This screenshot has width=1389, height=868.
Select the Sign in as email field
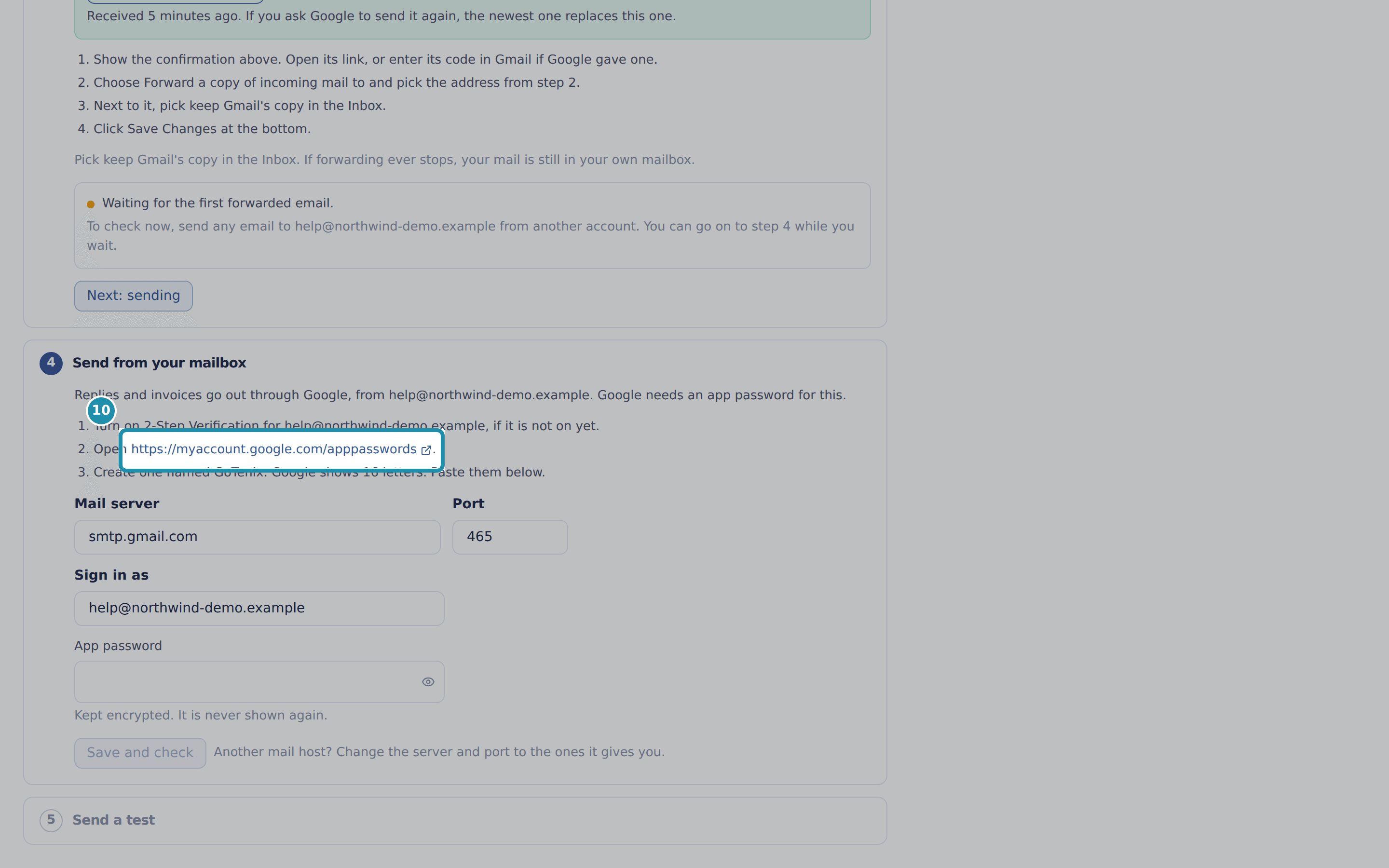(x=259, y=608)
